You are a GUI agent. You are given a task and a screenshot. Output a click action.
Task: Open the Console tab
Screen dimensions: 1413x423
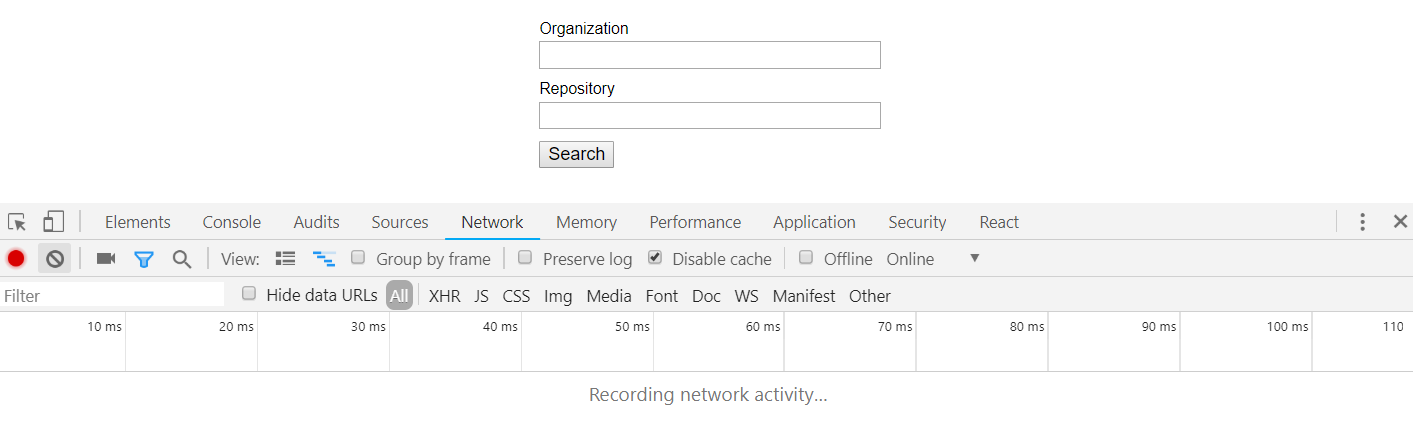[x=231, y=222]
